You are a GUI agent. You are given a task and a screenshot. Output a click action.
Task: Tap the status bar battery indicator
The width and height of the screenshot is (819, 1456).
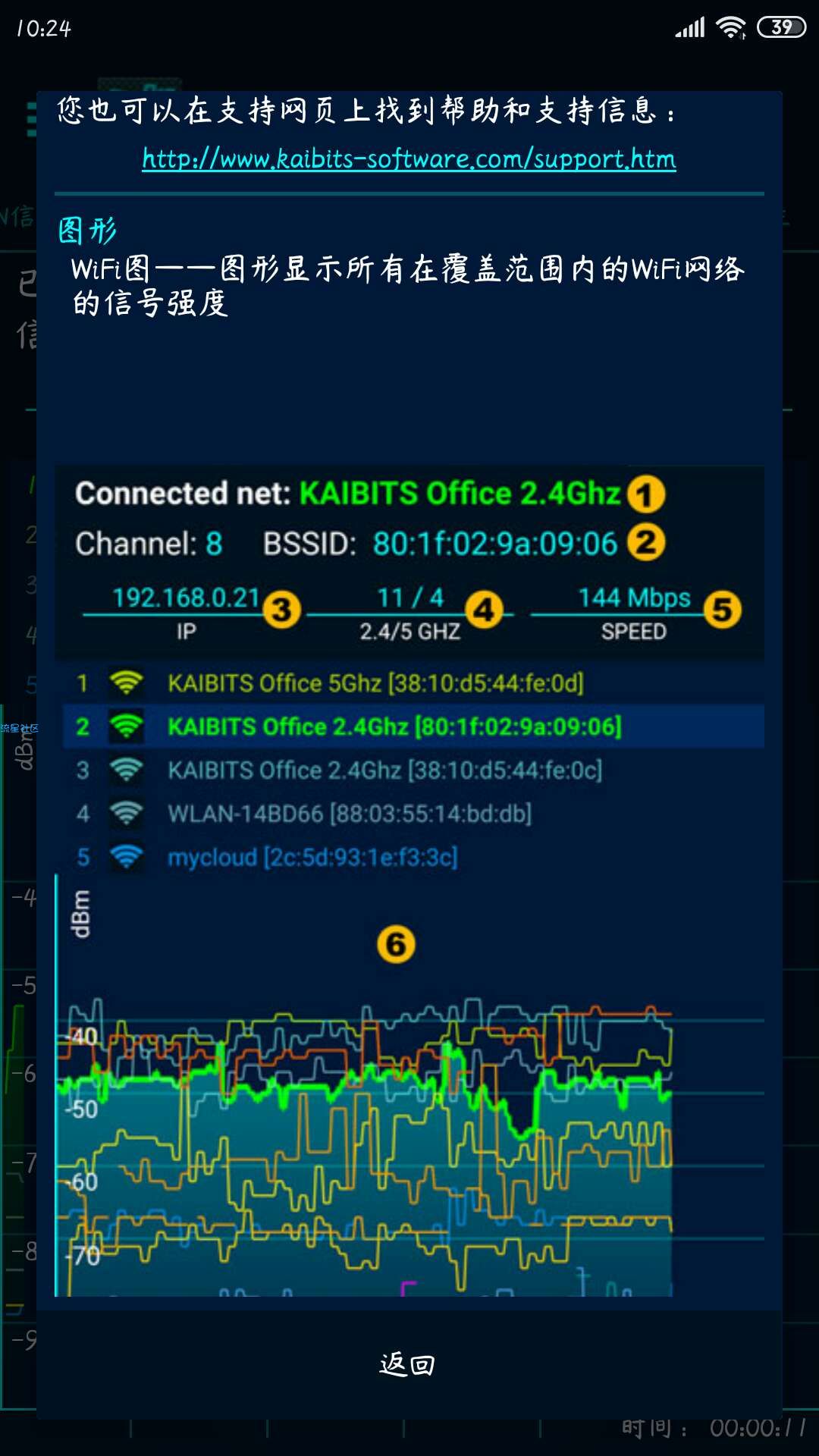point(781,27)
